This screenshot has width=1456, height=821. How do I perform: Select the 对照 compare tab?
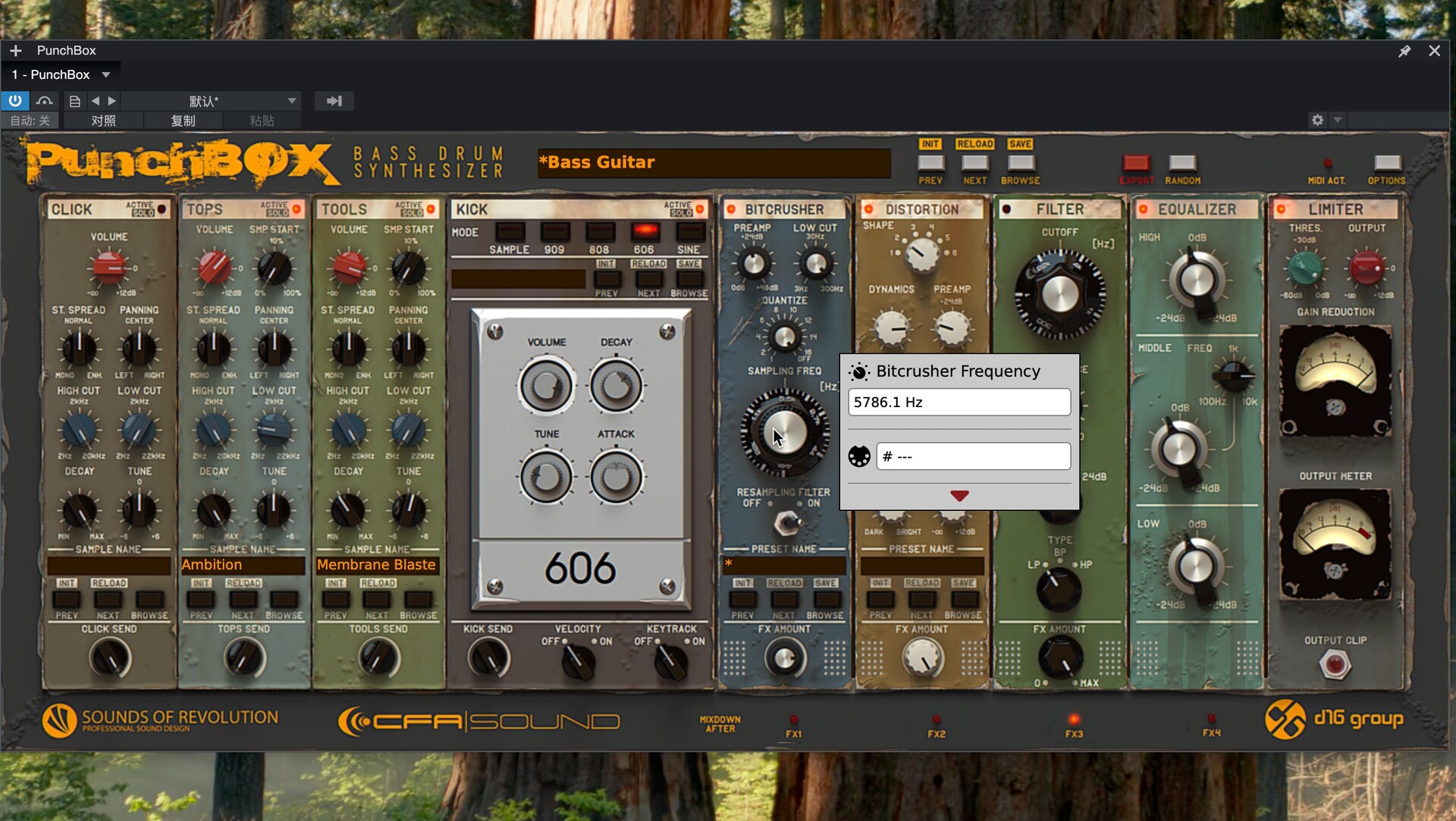coord(103,121)
